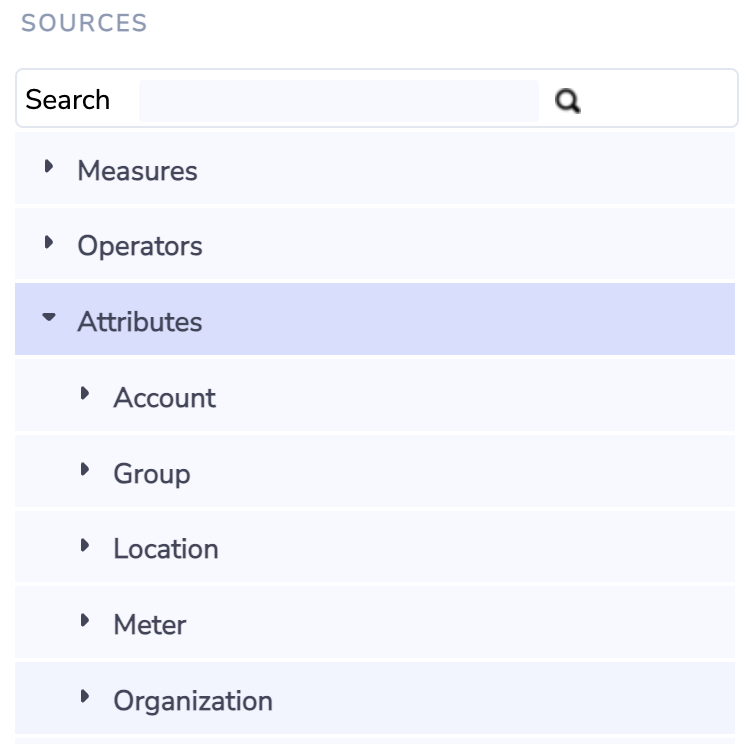Select the Operators label text
Viewport: 746px width, 744px height.
pyautogui.click(x=140, y=246)
